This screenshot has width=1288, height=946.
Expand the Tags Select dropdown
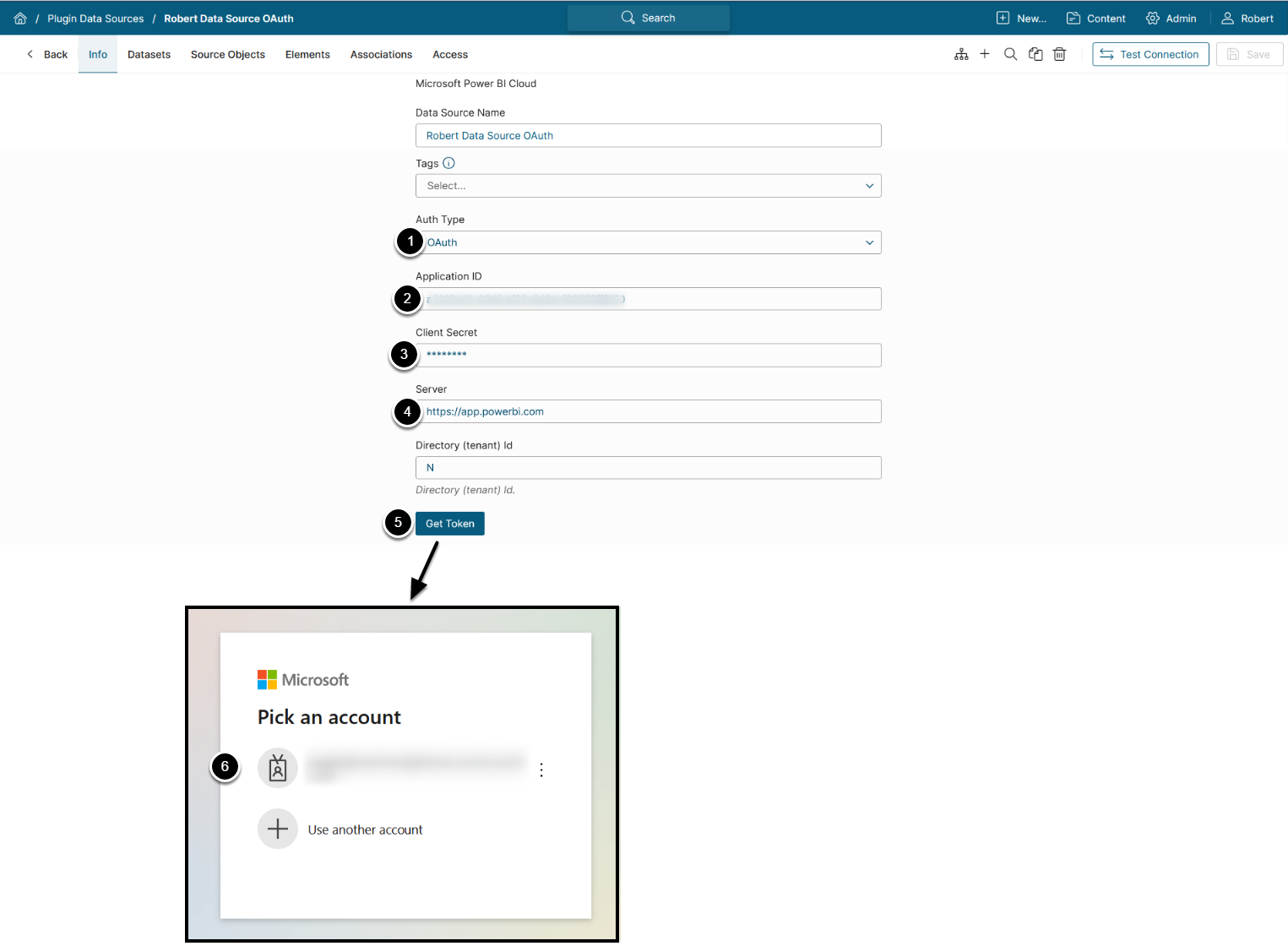(649, 186)
